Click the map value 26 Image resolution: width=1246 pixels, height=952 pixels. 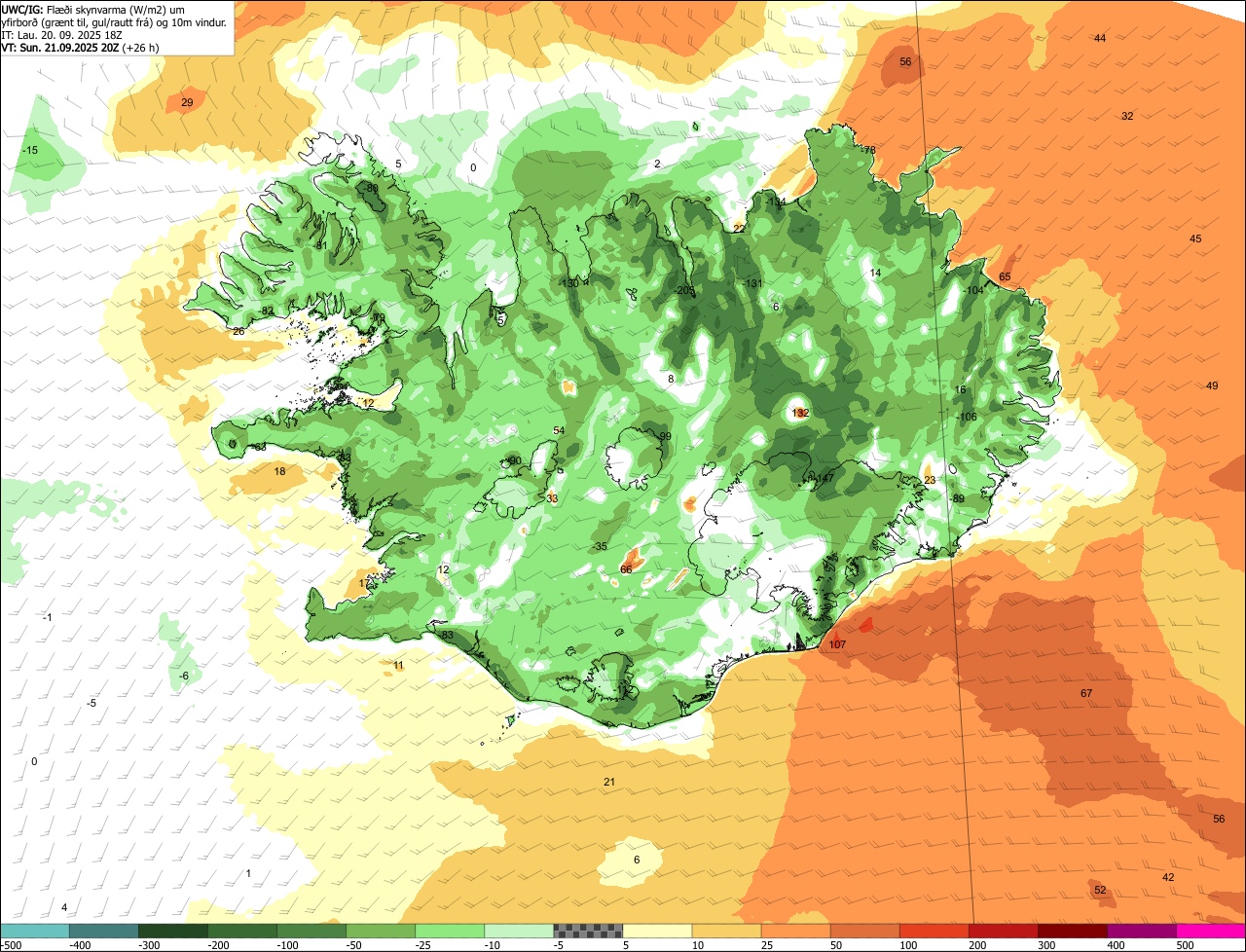tap(238, 331)
